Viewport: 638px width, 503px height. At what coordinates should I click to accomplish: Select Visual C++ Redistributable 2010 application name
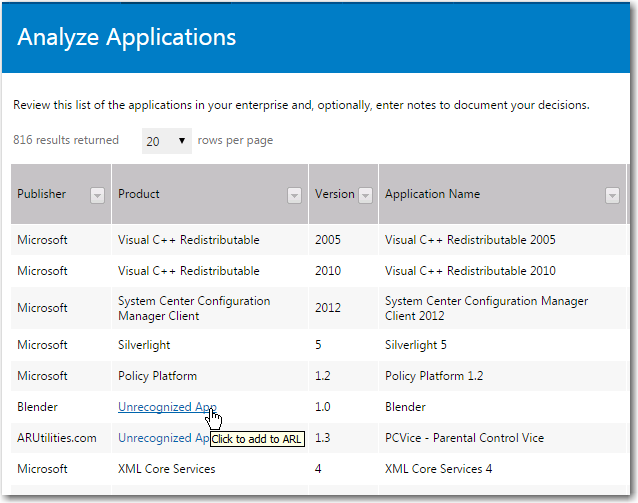(470, 271)
